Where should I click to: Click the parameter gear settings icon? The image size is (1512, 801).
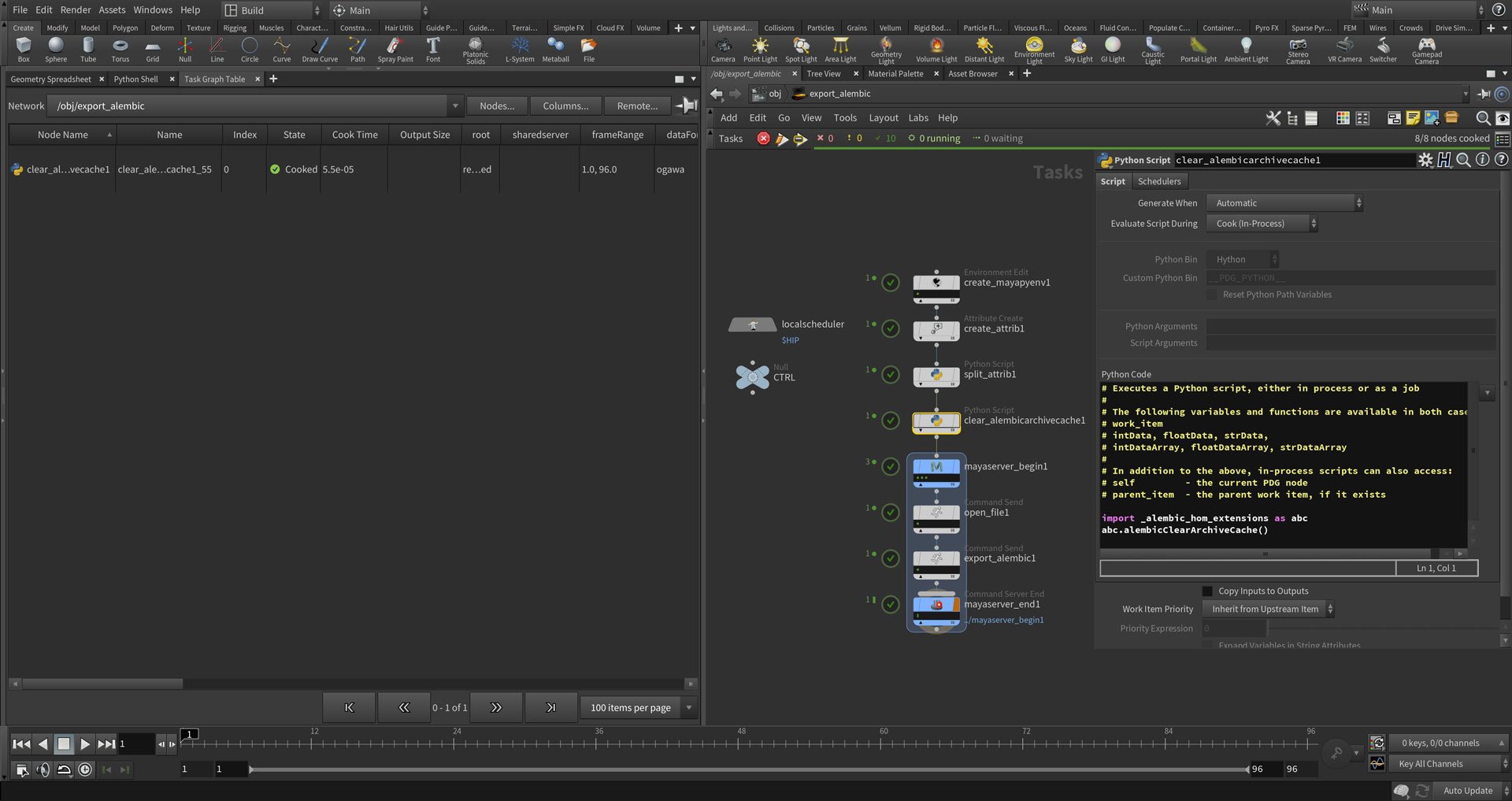(1425, 160)
